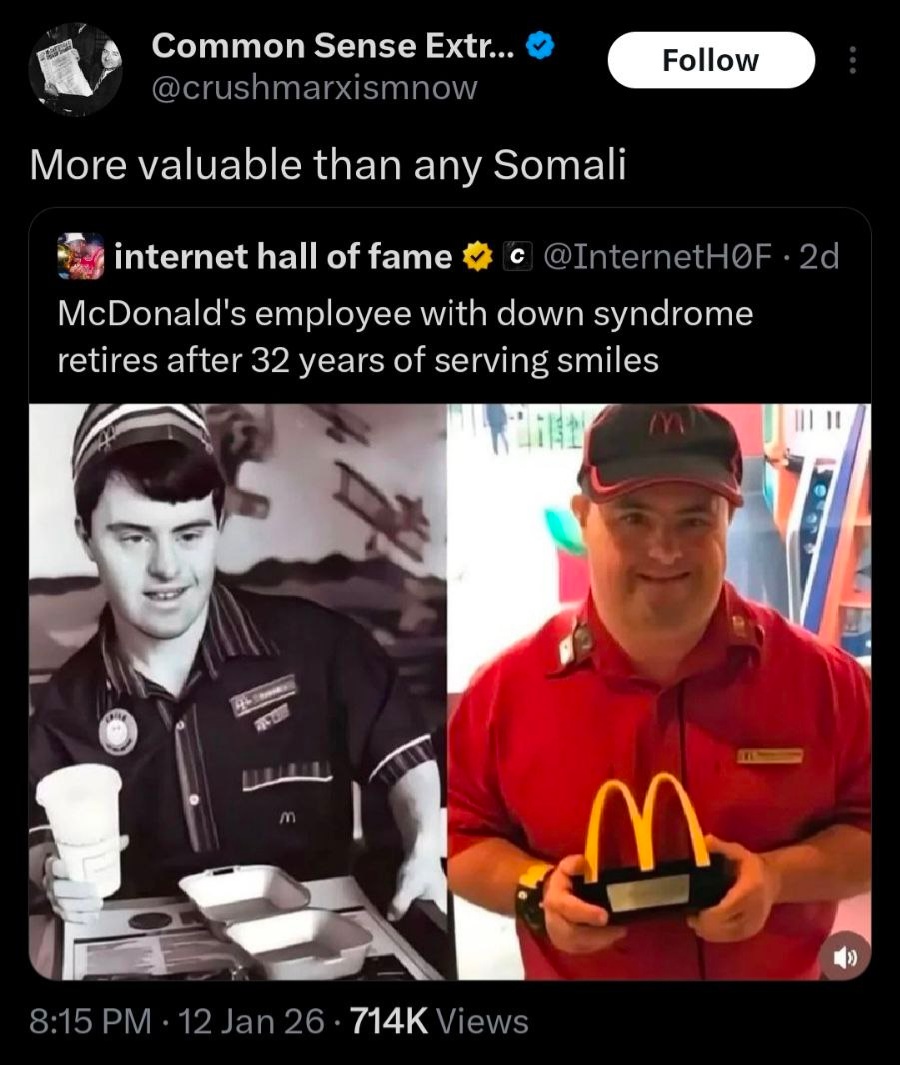Open the 714K Views count

[439, 1021]
